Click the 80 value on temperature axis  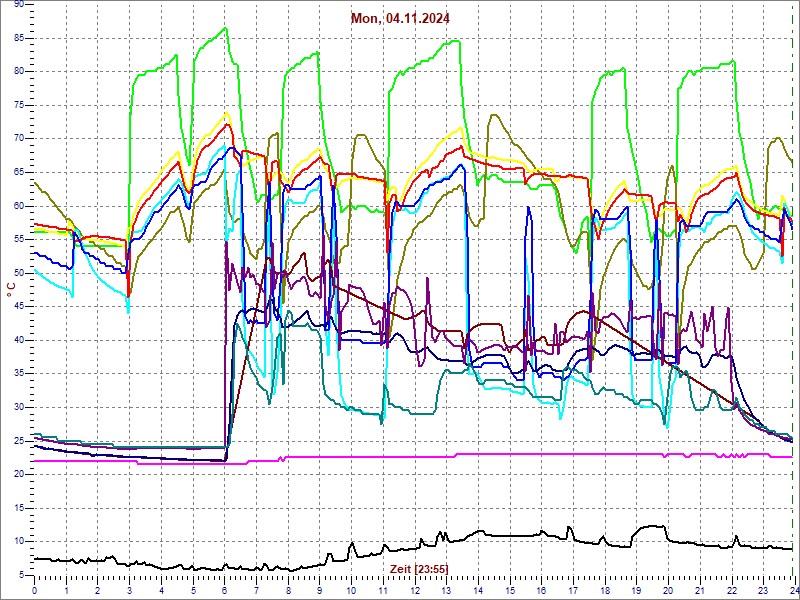[18, 71]
